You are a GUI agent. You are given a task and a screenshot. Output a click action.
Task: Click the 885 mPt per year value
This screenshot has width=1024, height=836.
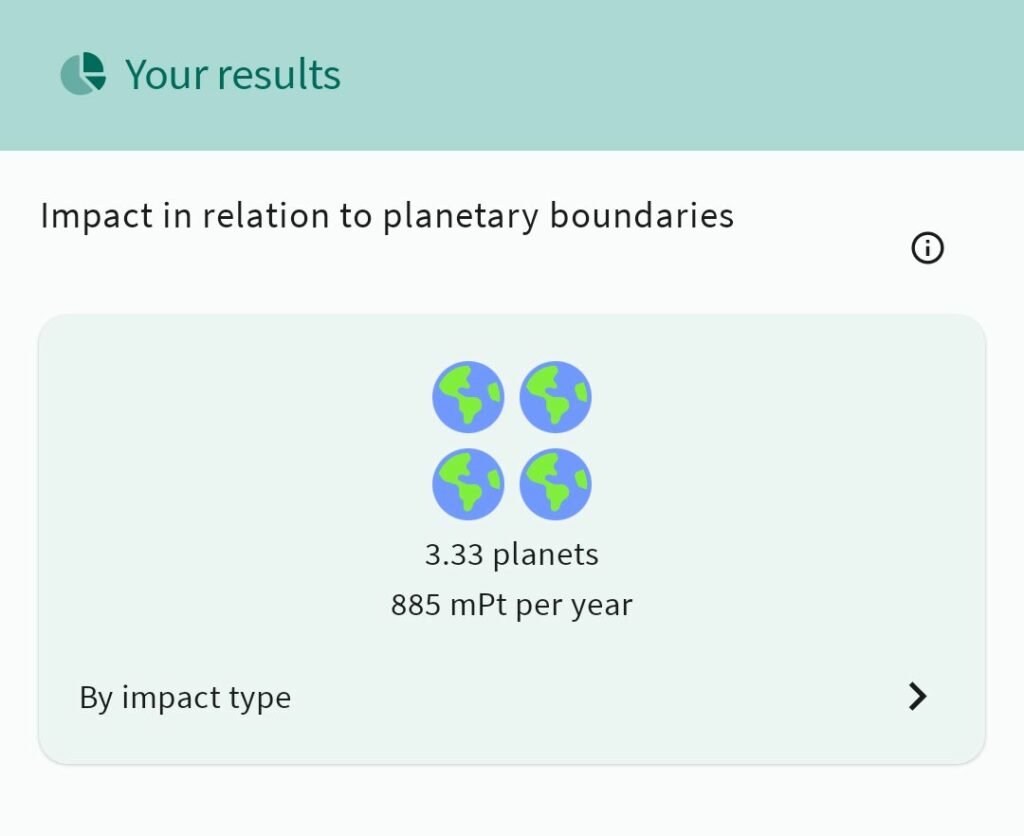511,605
